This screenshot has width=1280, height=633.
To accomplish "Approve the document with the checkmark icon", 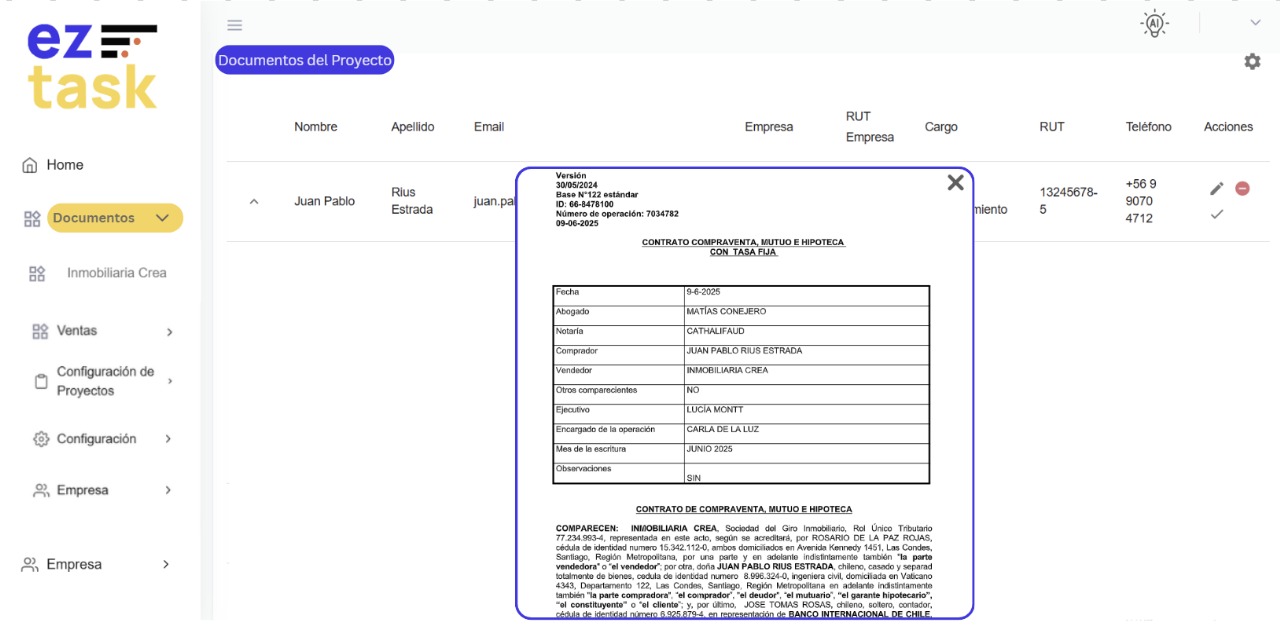I will click(x=1217, y=214).
